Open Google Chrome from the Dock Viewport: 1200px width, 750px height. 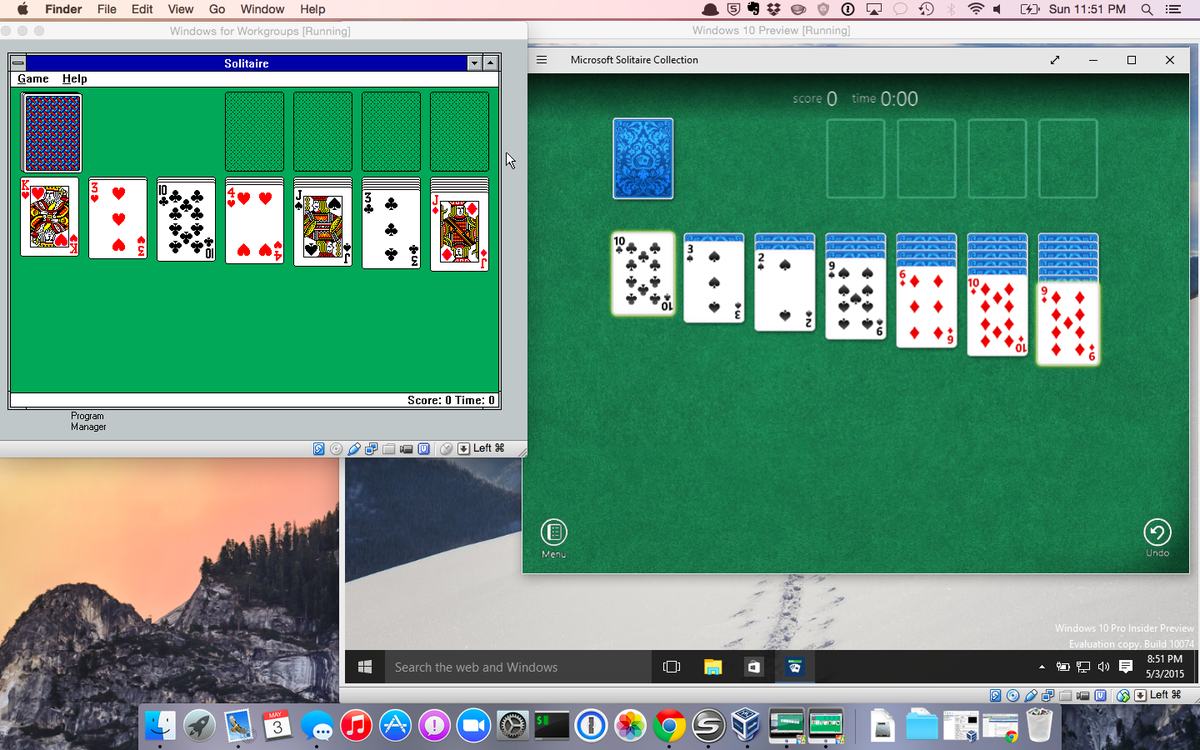(669, 725)
